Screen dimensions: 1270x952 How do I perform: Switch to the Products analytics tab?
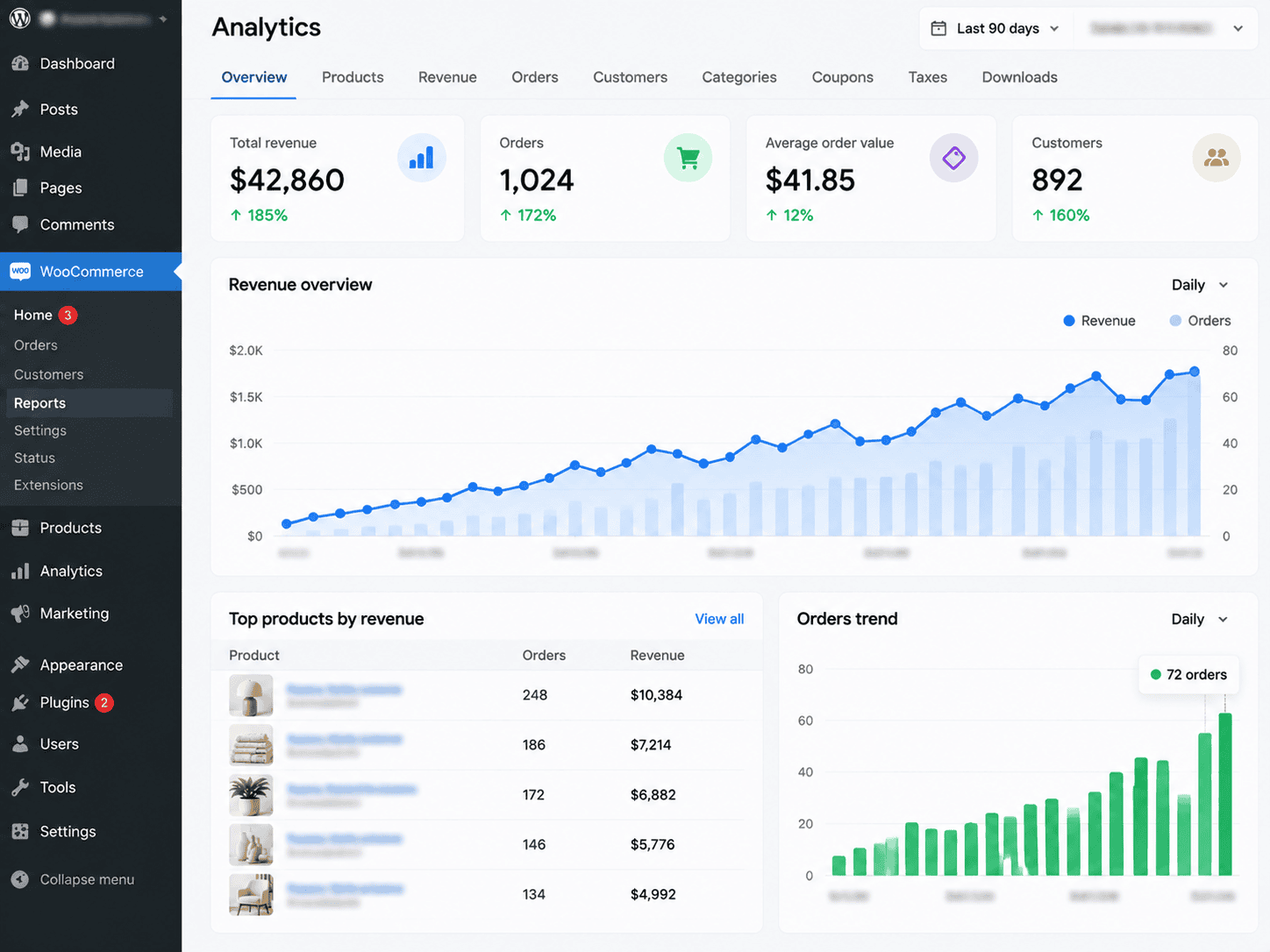pos(353,77)
